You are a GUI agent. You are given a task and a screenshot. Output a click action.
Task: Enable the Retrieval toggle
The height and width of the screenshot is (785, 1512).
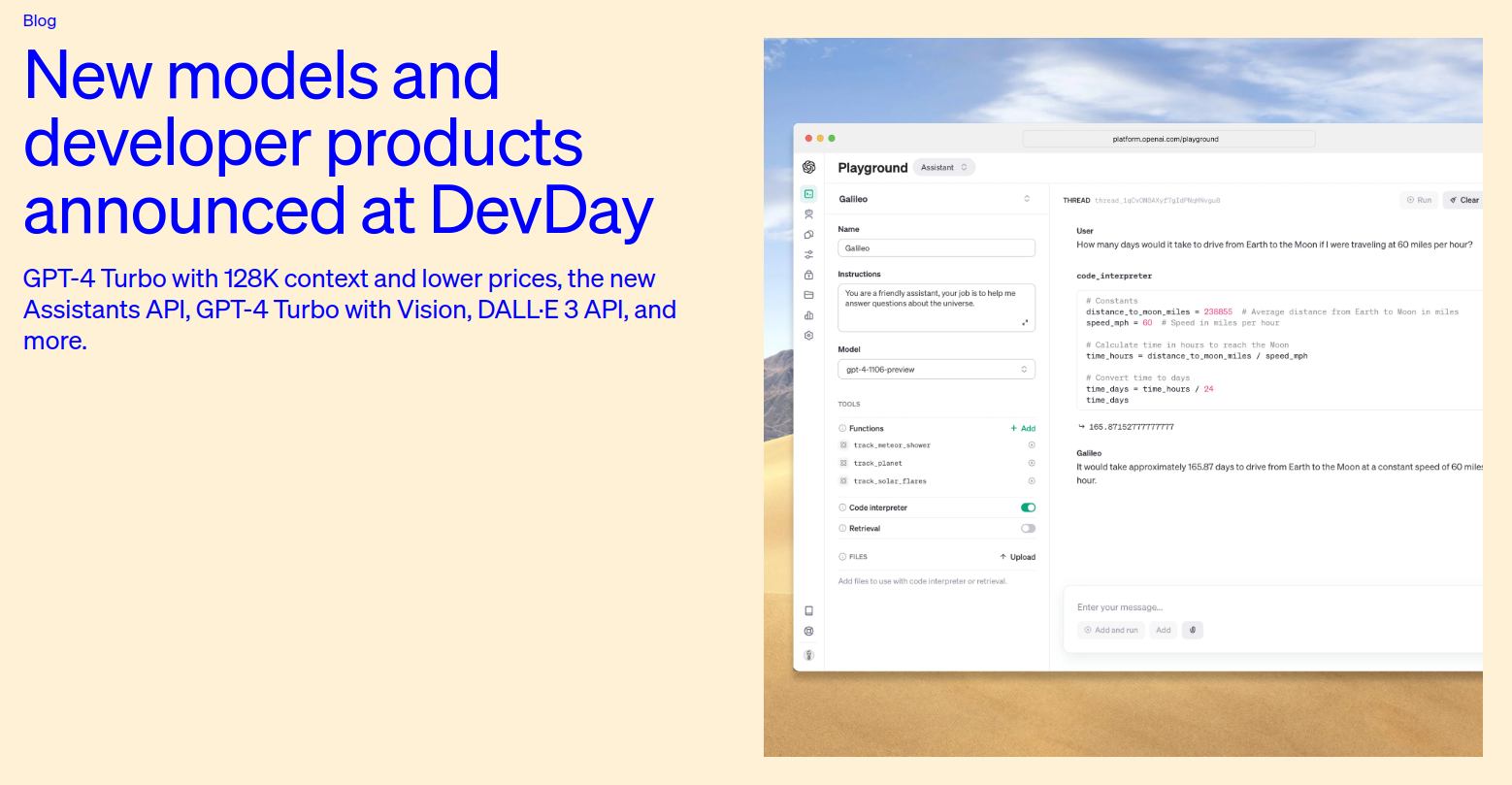tap(1028, 529)
